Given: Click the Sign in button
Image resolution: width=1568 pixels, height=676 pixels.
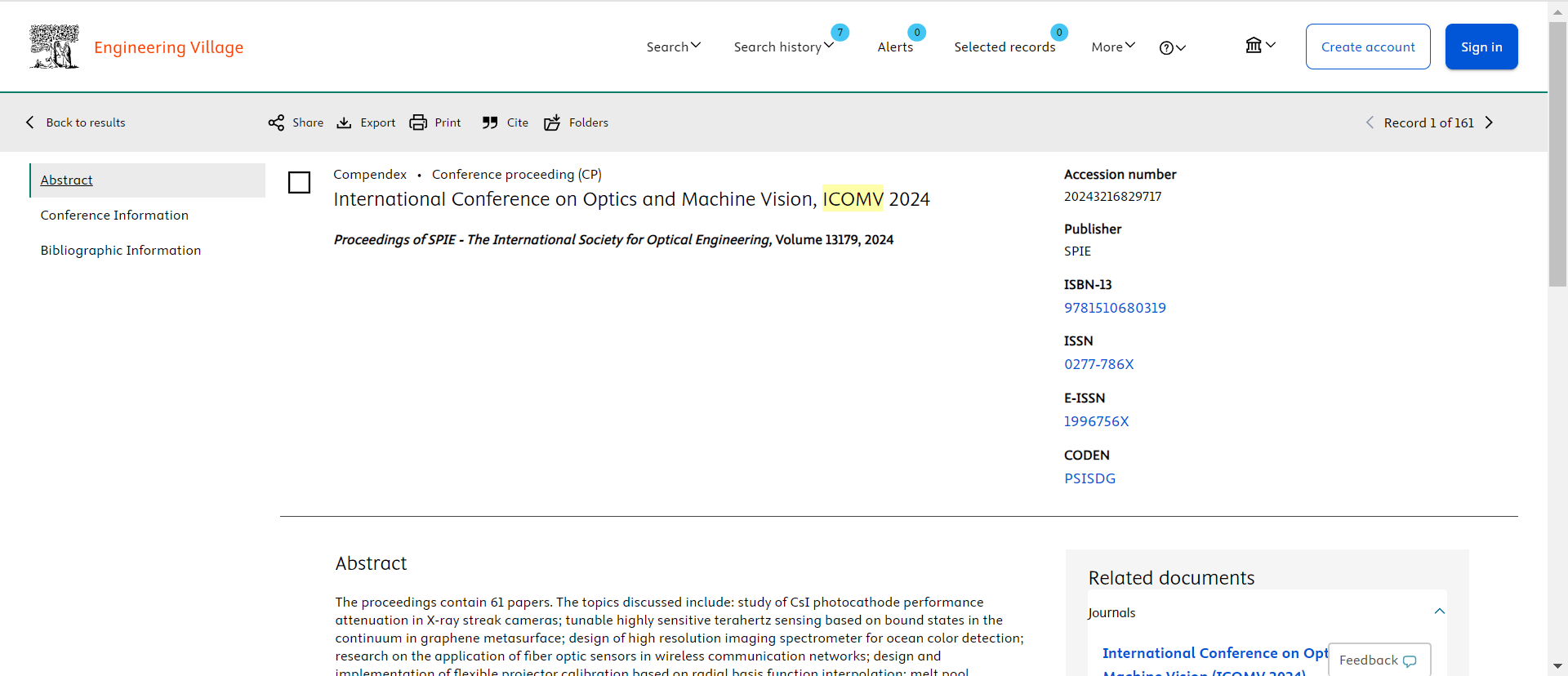Looking at the screenshot, I should (1481, 47).
